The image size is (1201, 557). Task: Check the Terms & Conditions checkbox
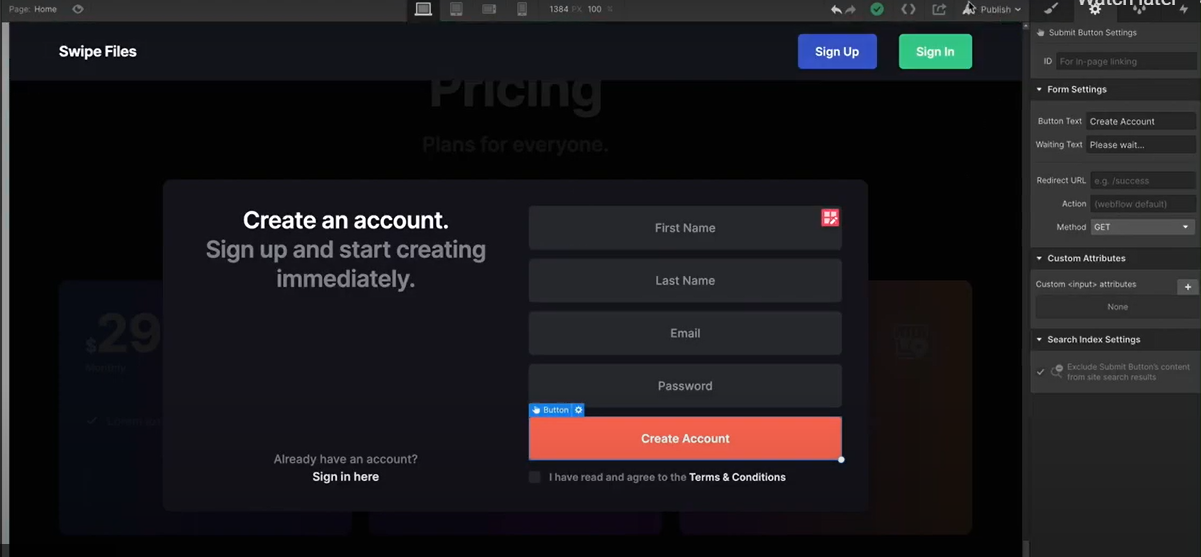pos(535,477)
